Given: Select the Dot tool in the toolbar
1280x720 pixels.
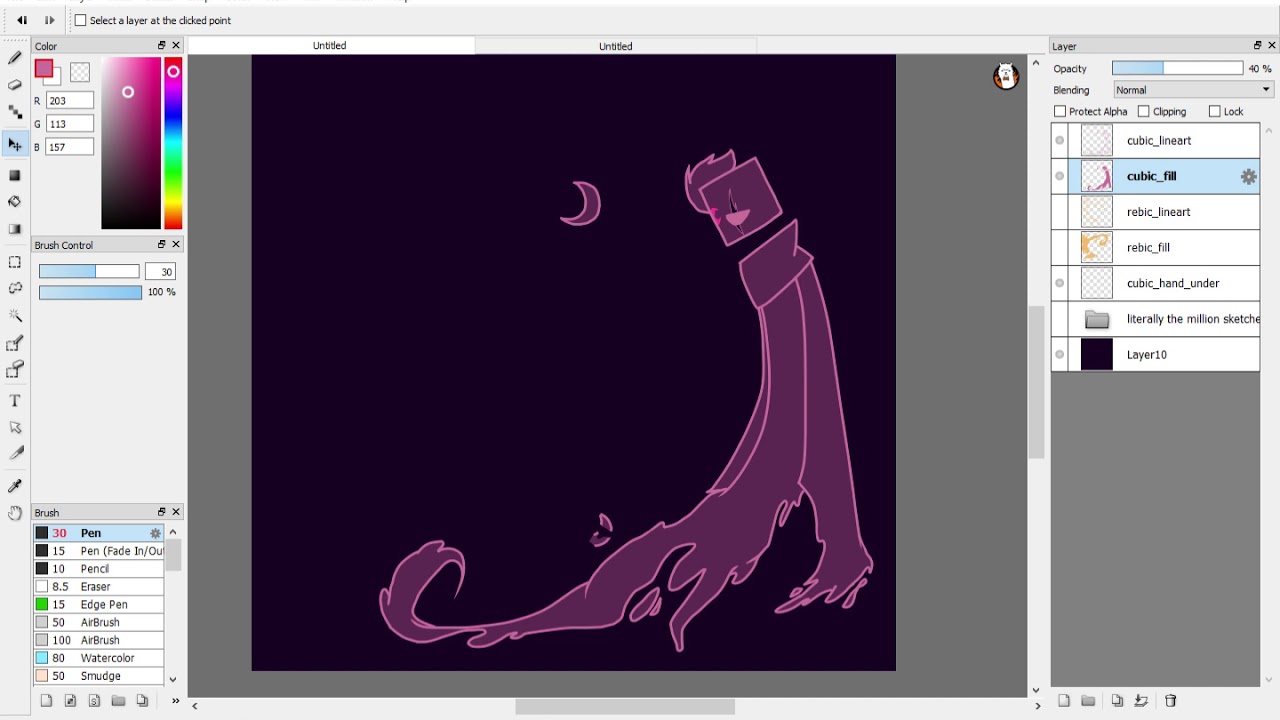Looking at the screenshot, I should pyautogui.click(x=15, y=112).
